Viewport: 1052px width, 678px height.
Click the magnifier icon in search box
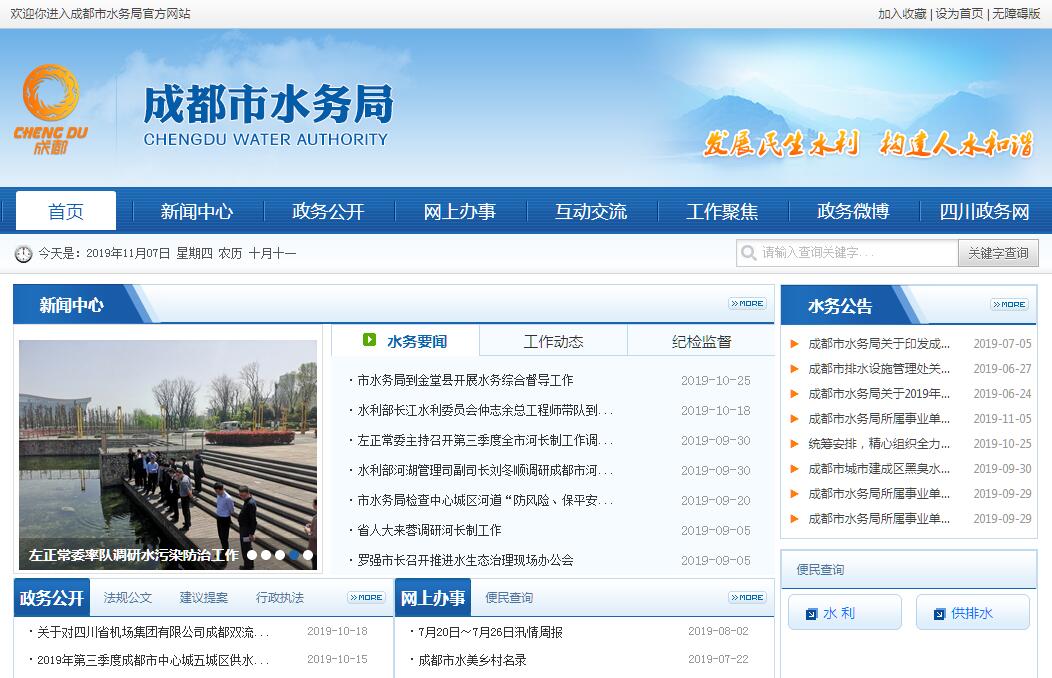tap(749, 253)
